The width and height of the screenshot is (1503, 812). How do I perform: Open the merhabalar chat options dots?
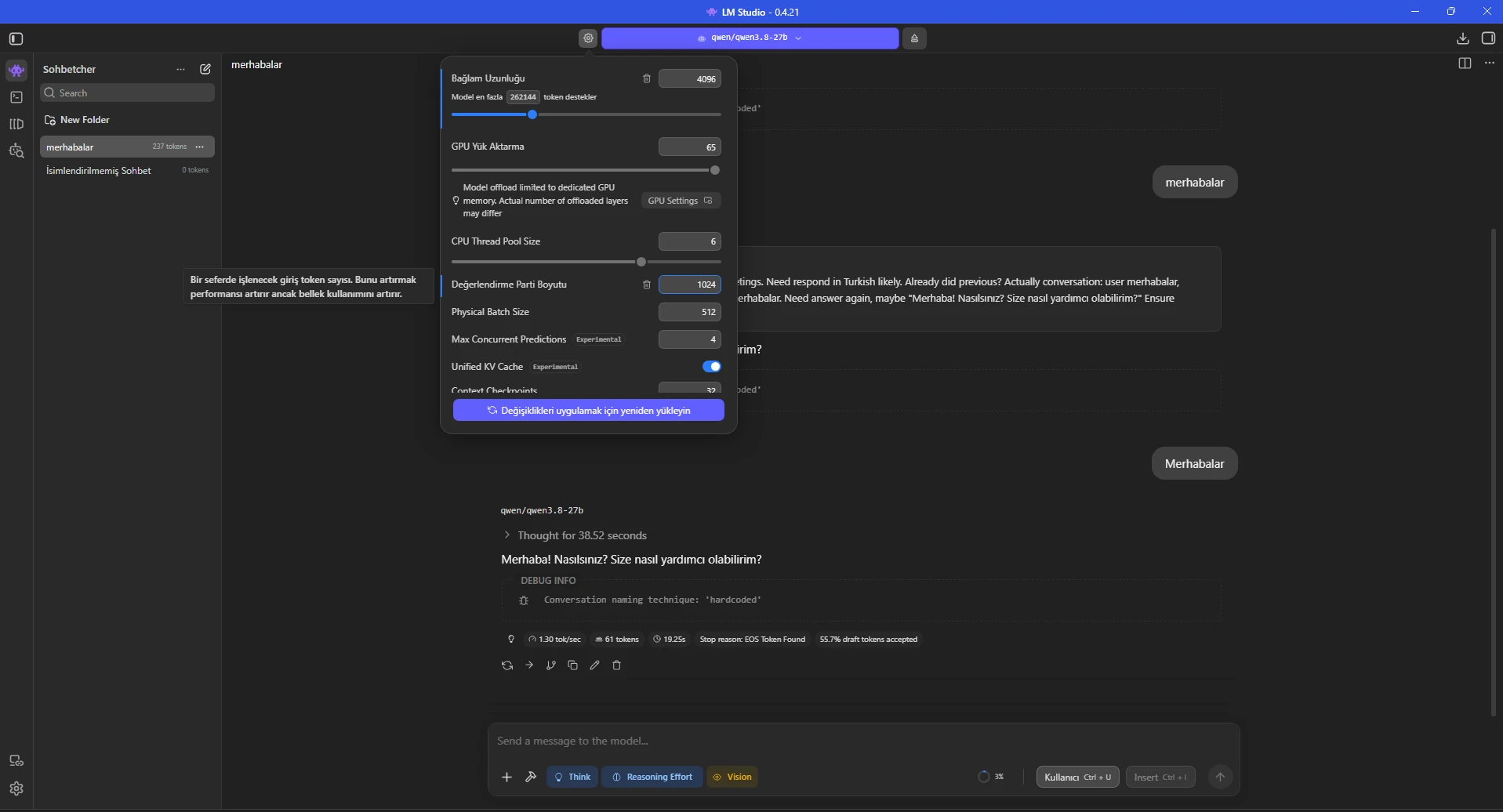pos(200,147)
